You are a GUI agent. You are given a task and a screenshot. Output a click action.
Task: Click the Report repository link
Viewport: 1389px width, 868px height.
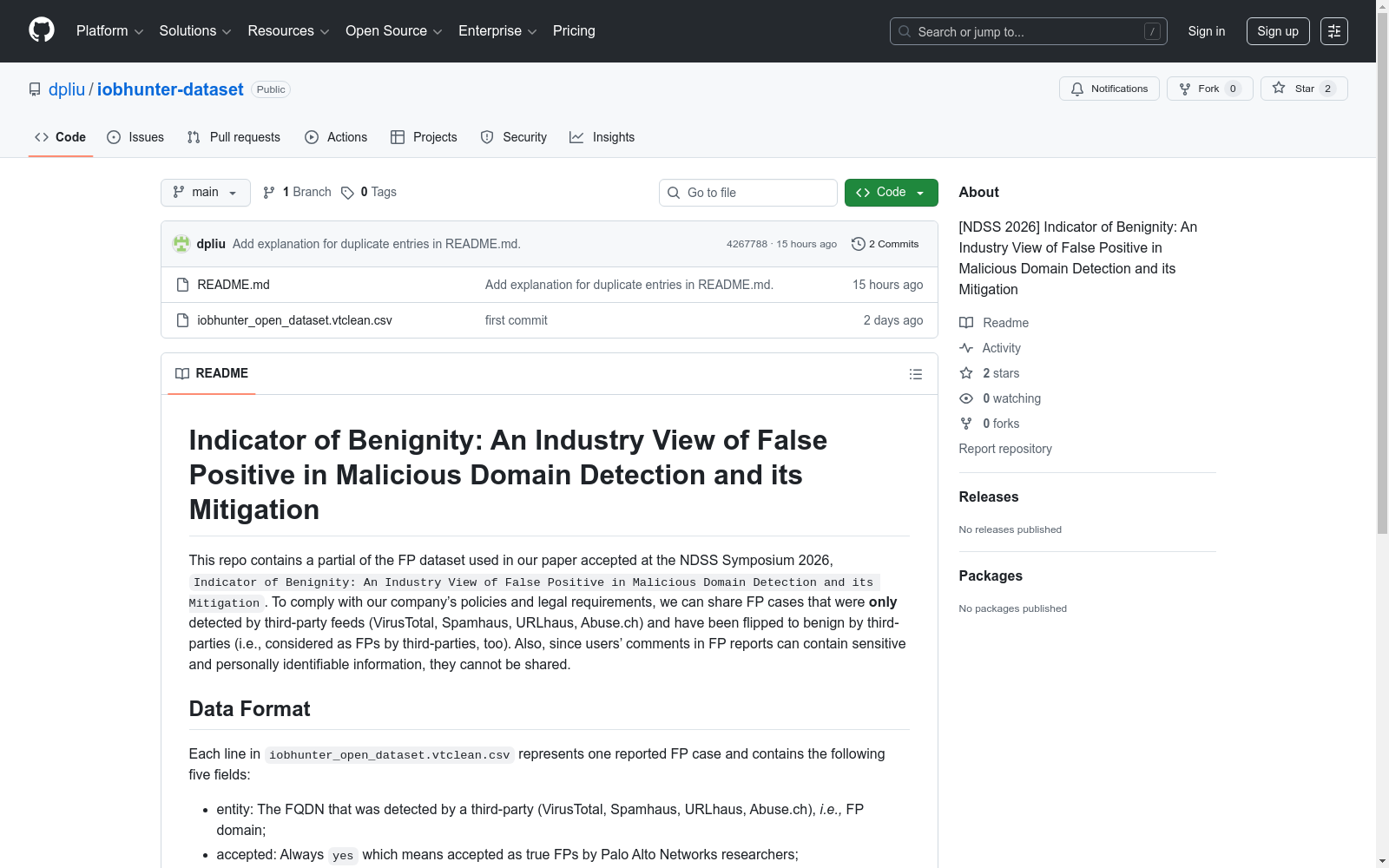click(x=1005, y=449)
